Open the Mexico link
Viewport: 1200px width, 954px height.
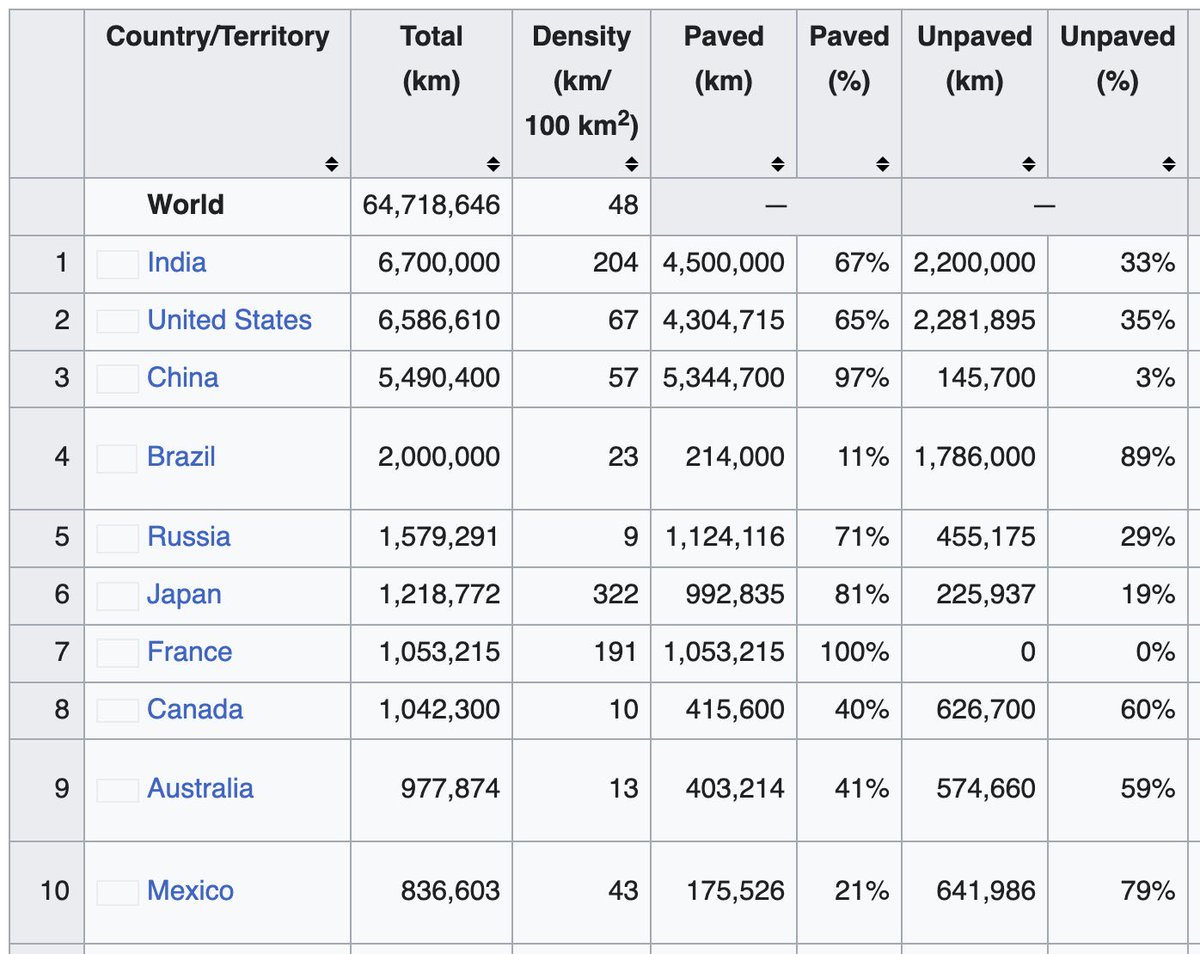coord(190,891)
